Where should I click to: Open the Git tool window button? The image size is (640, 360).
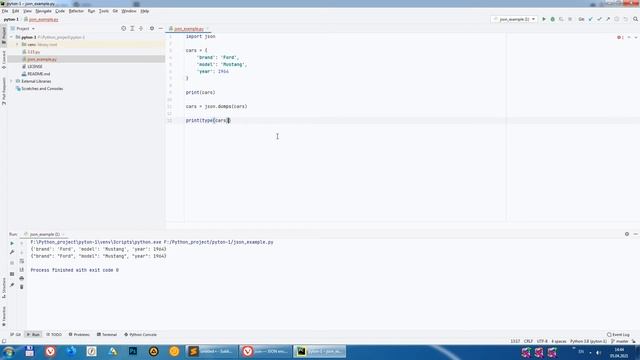(x=16, y=335)
